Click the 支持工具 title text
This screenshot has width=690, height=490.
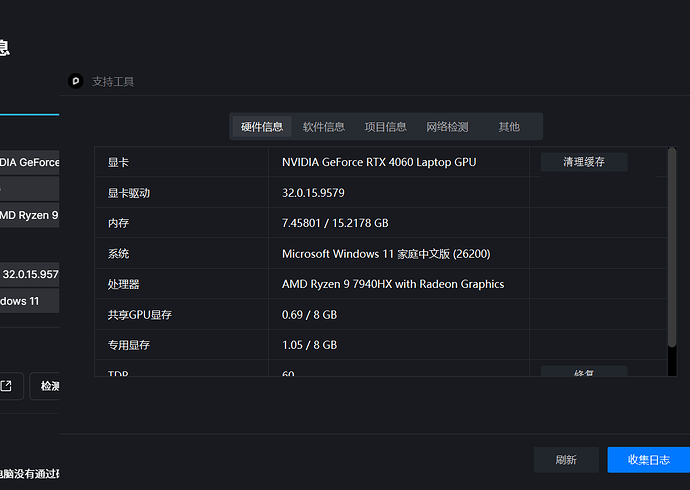coord(113,81)
